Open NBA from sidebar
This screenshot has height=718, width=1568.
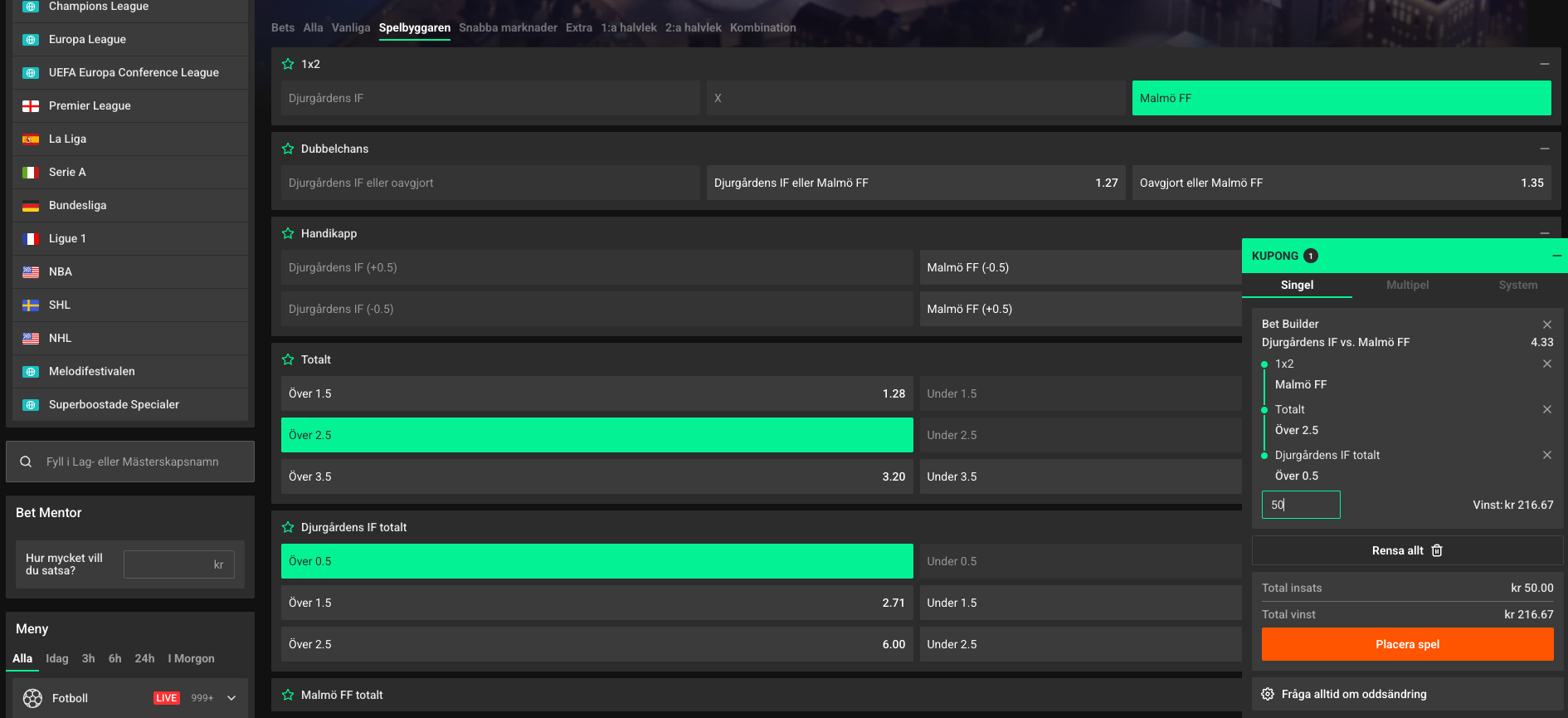130,271
